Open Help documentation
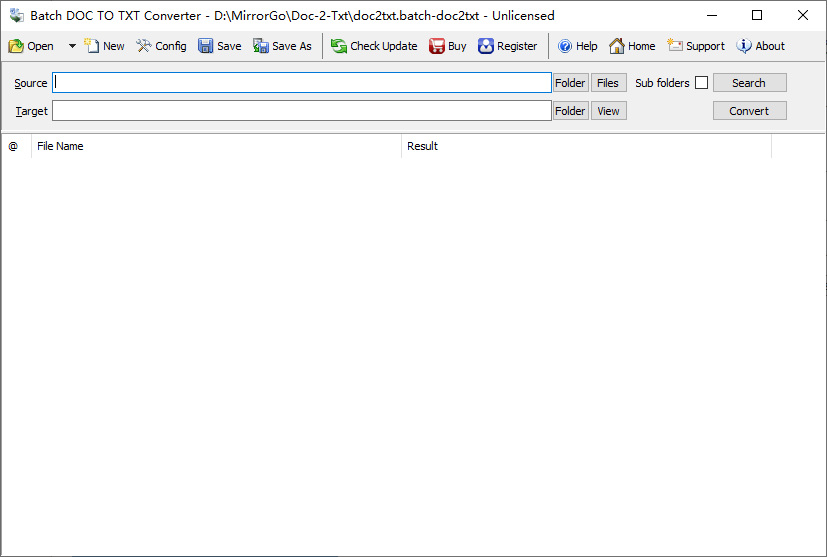This screenshot has width=827, height=557. tap(578, 46)
